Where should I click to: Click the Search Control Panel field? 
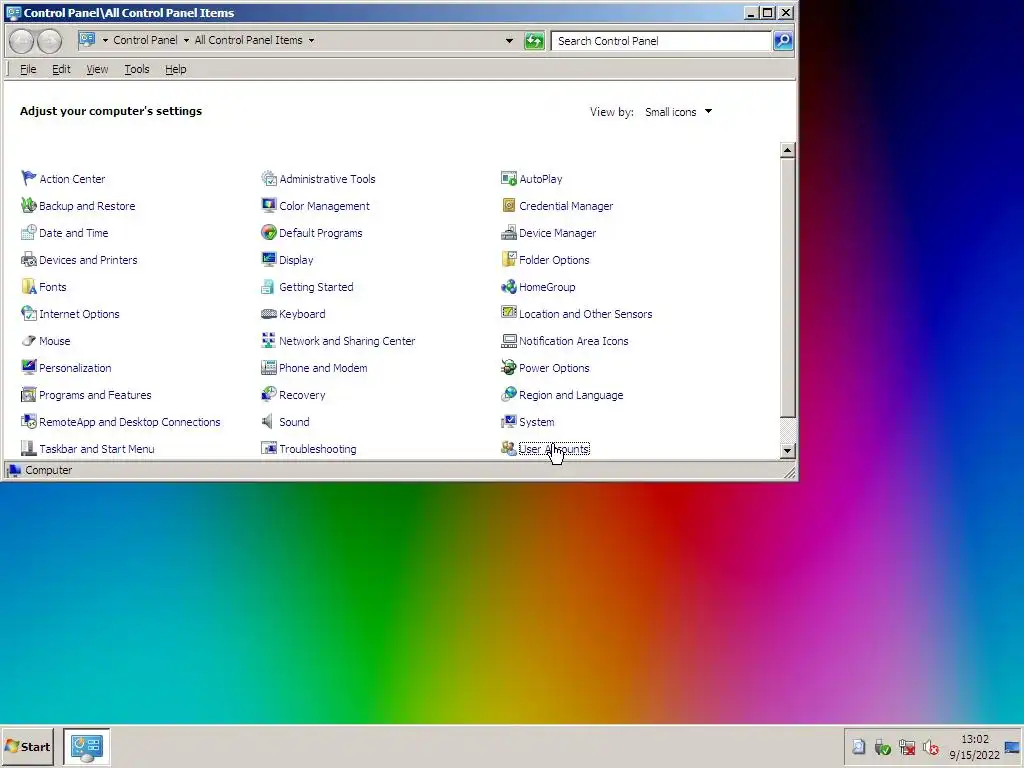click(x=661, y=40)
